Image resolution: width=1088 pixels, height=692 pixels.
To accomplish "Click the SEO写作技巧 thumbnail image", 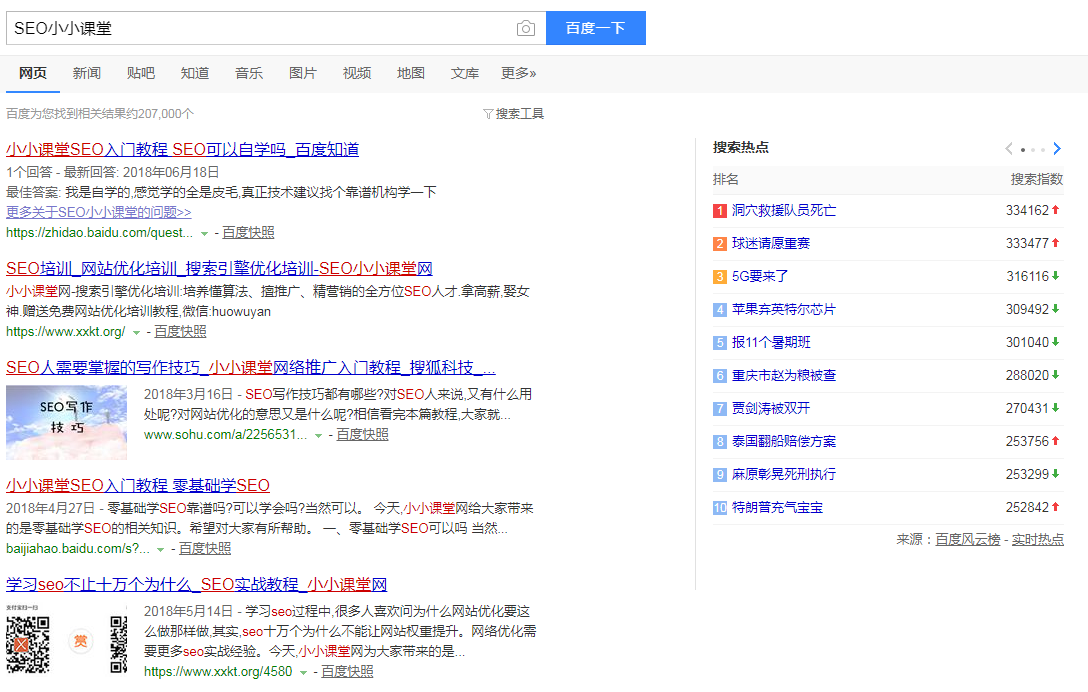I will pos(67,423).
